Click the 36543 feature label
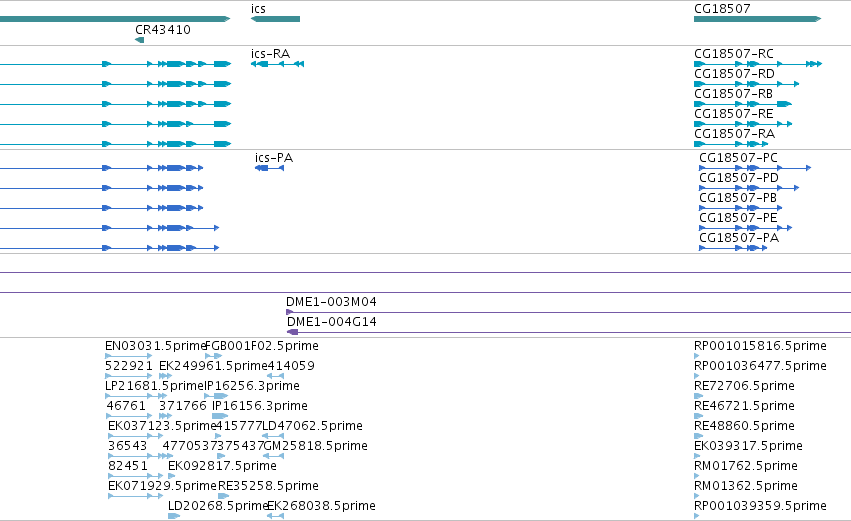 click(x=128, y=446)
